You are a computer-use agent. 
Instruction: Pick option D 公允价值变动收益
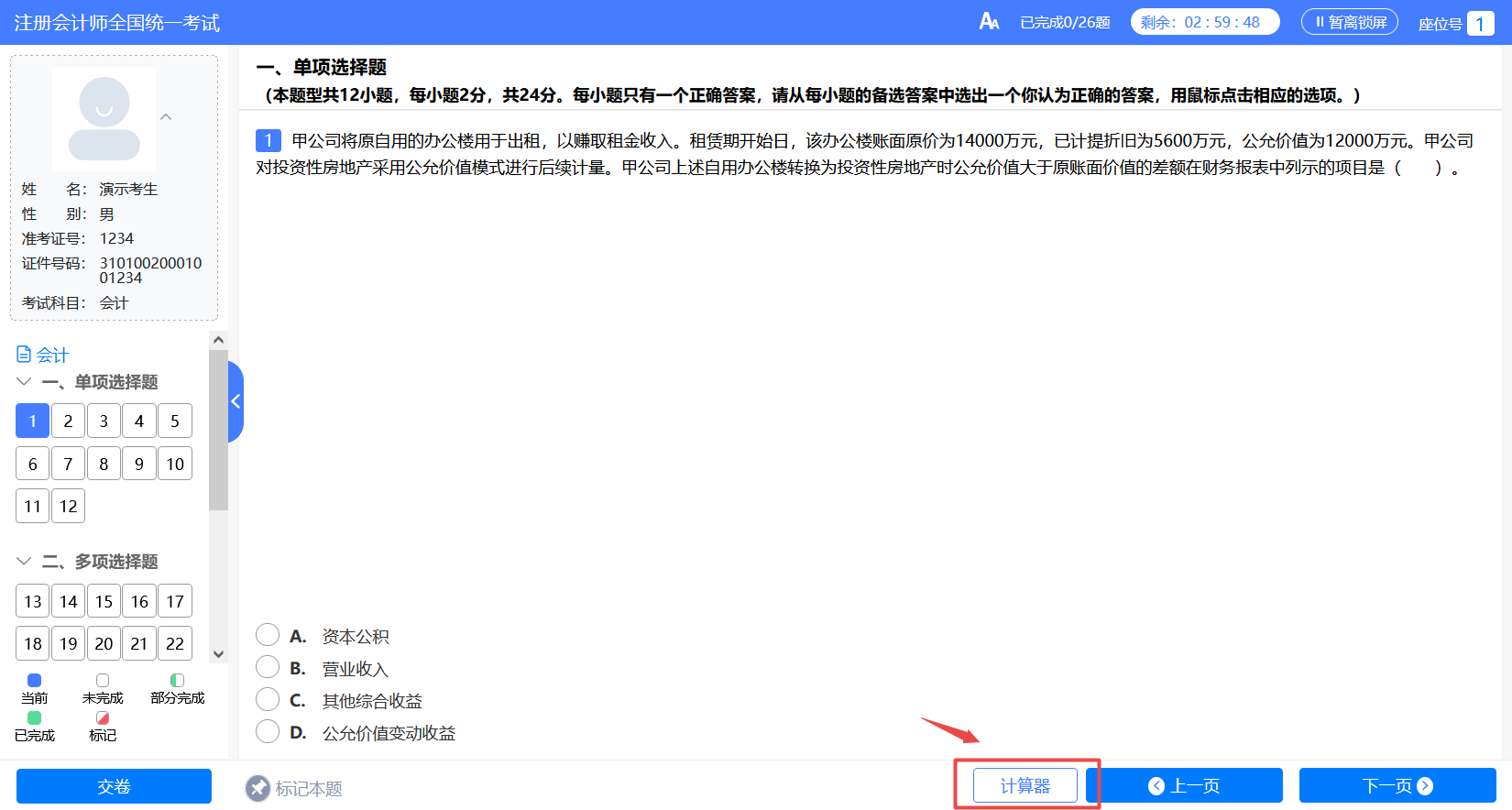pyautogui.click(x=268, y=732)
